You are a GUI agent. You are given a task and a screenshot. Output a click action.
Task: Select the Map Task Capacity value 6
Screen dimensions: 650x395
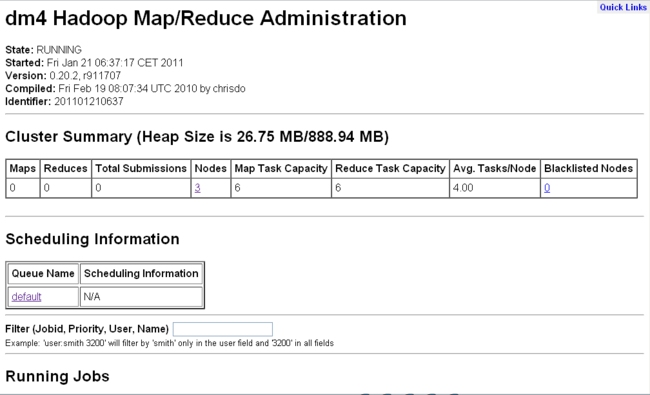tap(237, 188)
